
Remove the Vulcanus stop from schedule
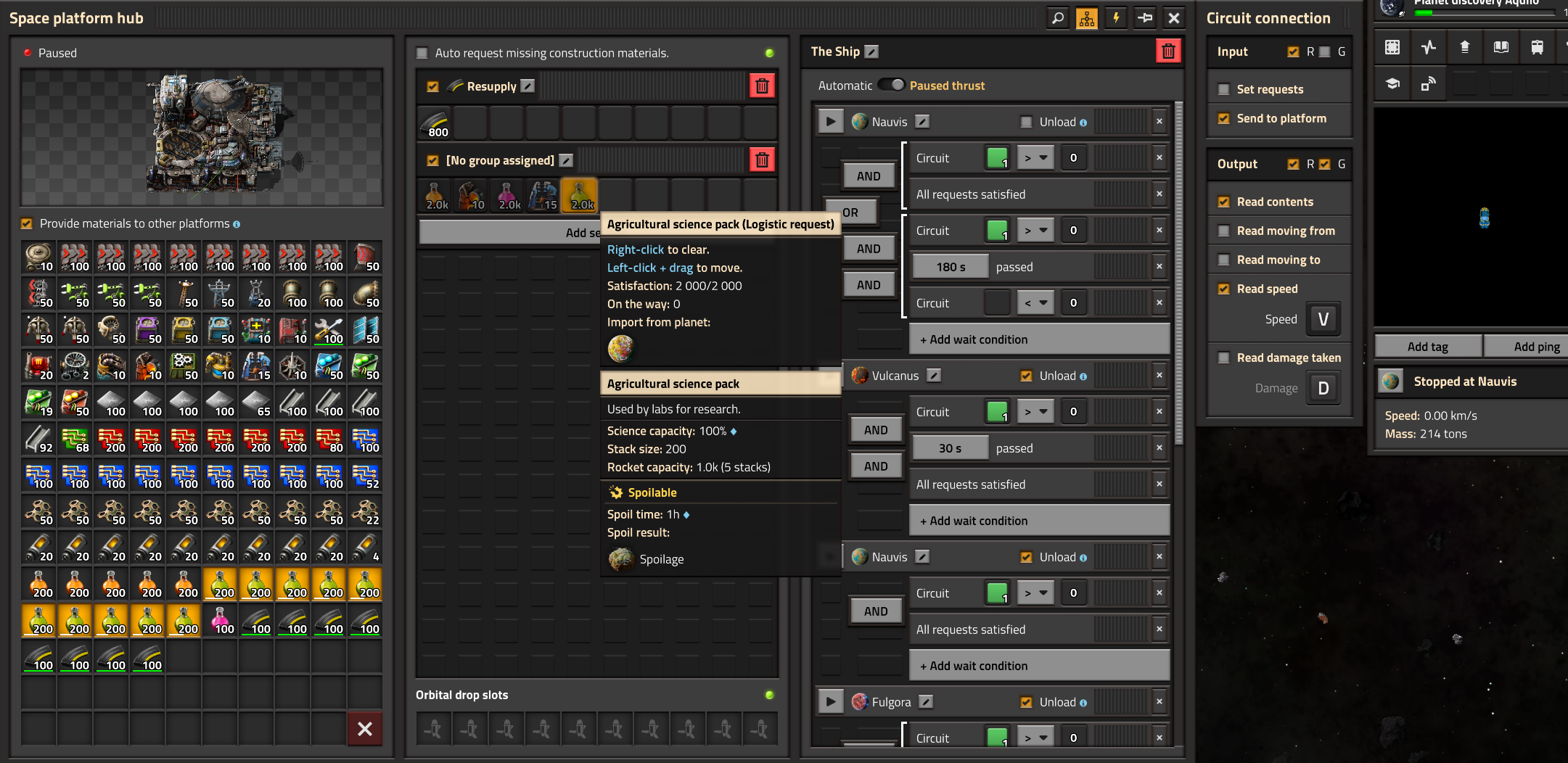1159,375
